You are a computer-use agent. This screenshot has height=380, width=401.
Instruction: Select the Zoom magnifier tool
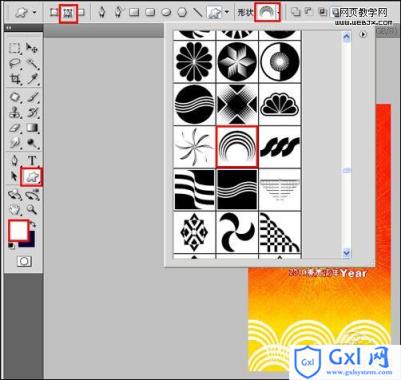coord(32,210)
